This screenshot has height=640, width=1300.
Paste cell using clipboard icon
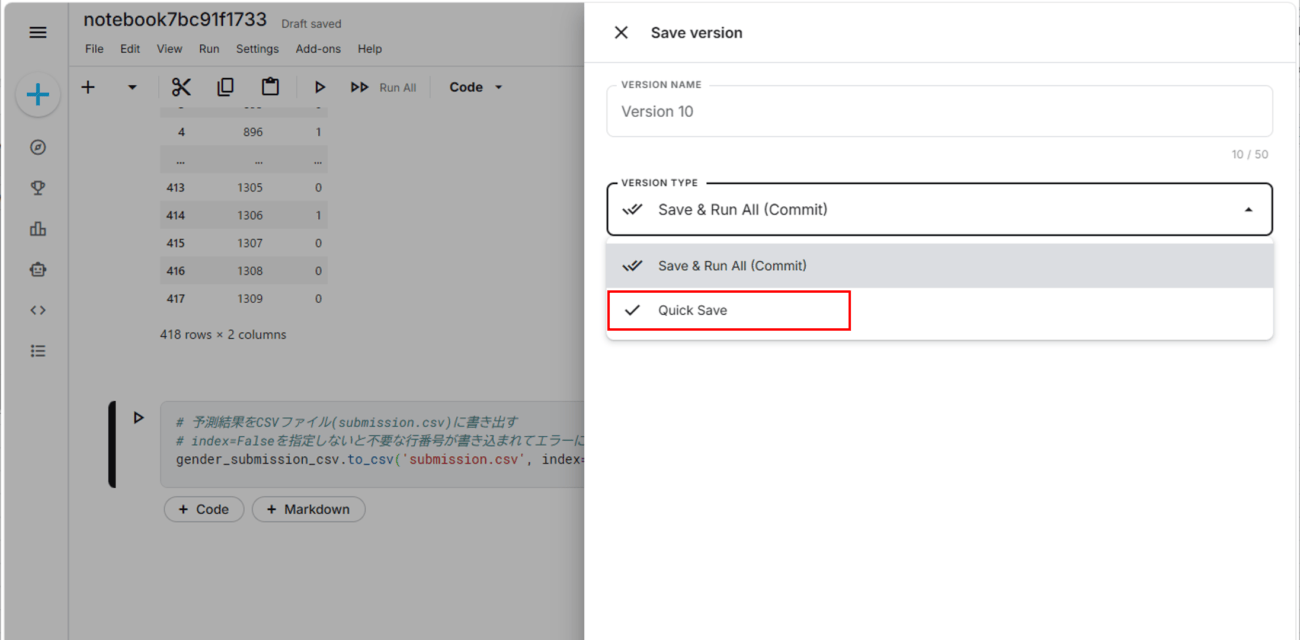coord(270,87)
